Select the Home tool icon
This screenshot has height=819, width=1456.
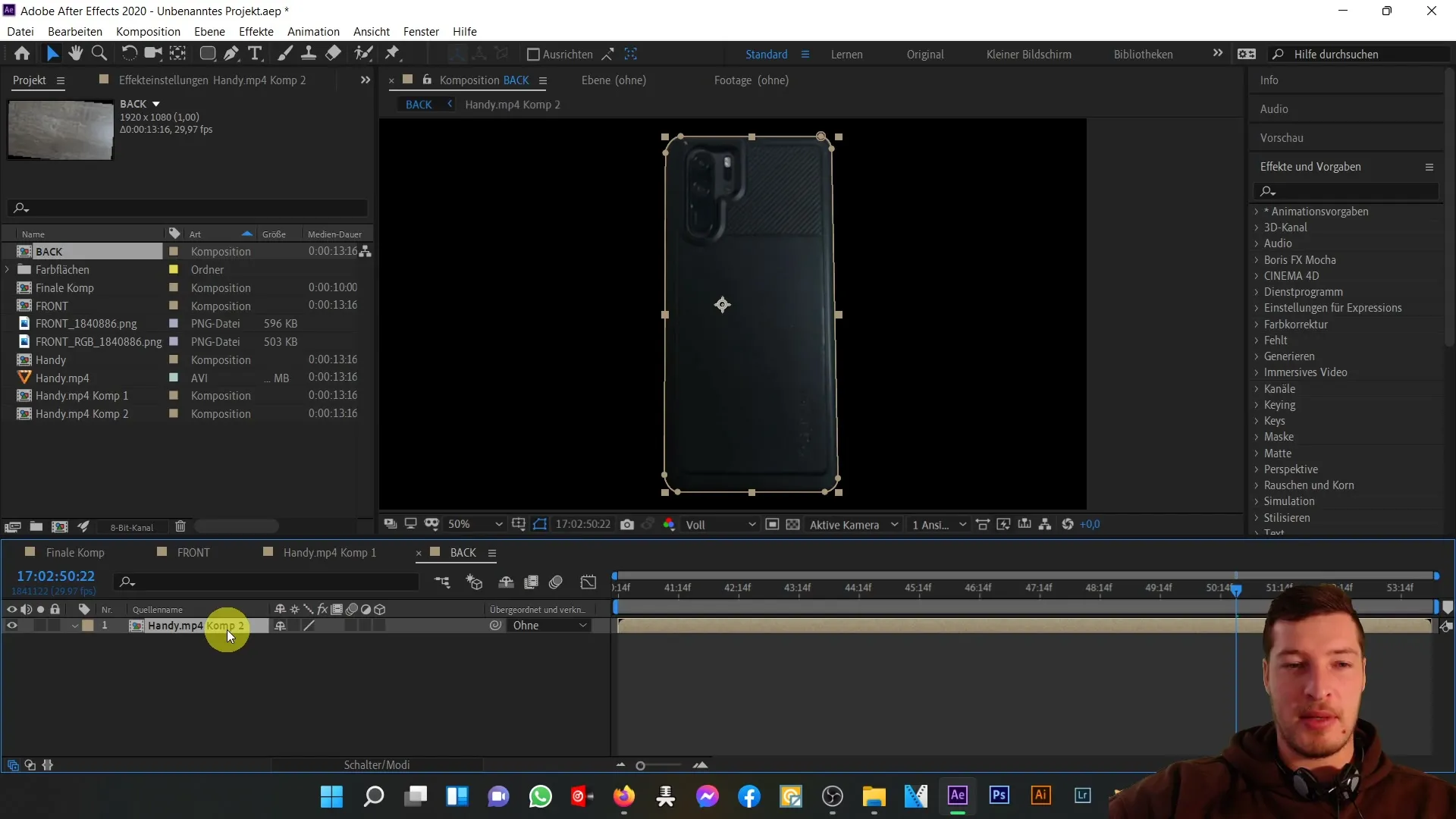pos(22,54)
